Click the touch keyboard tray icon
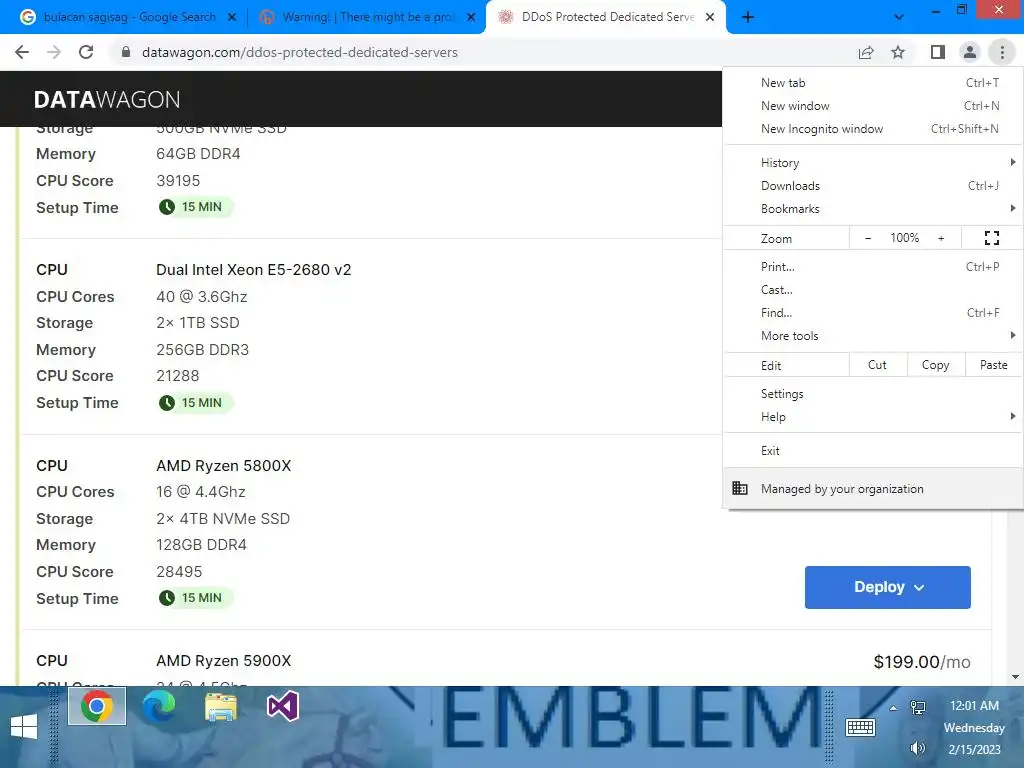Image resolution: width=1024 pixels, height=768 pixels. 860,727
